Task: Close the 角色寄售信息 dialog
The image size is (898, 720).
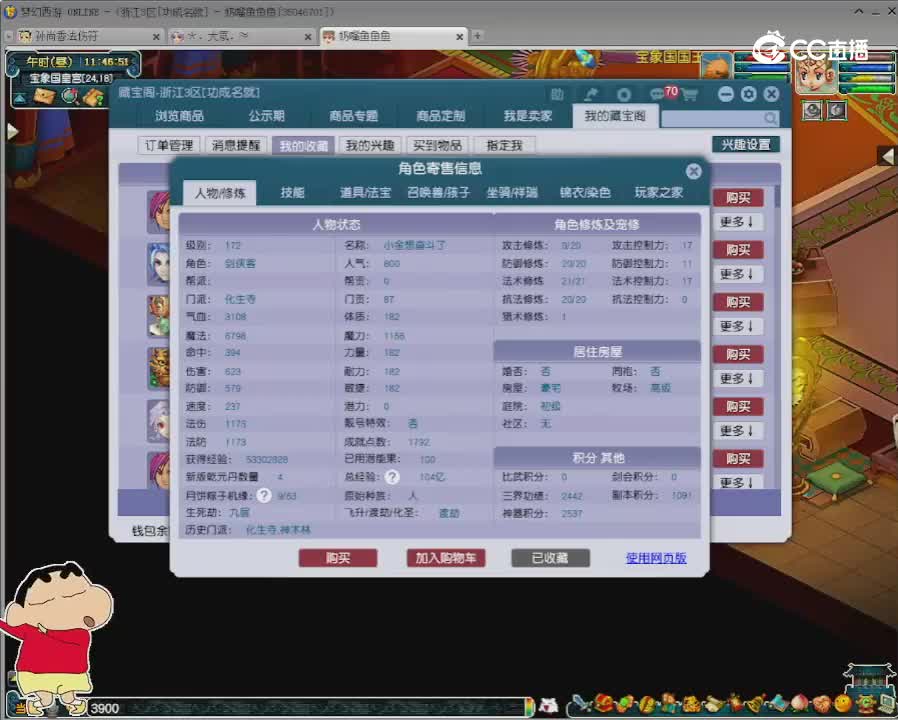Action: coord(694,171)
